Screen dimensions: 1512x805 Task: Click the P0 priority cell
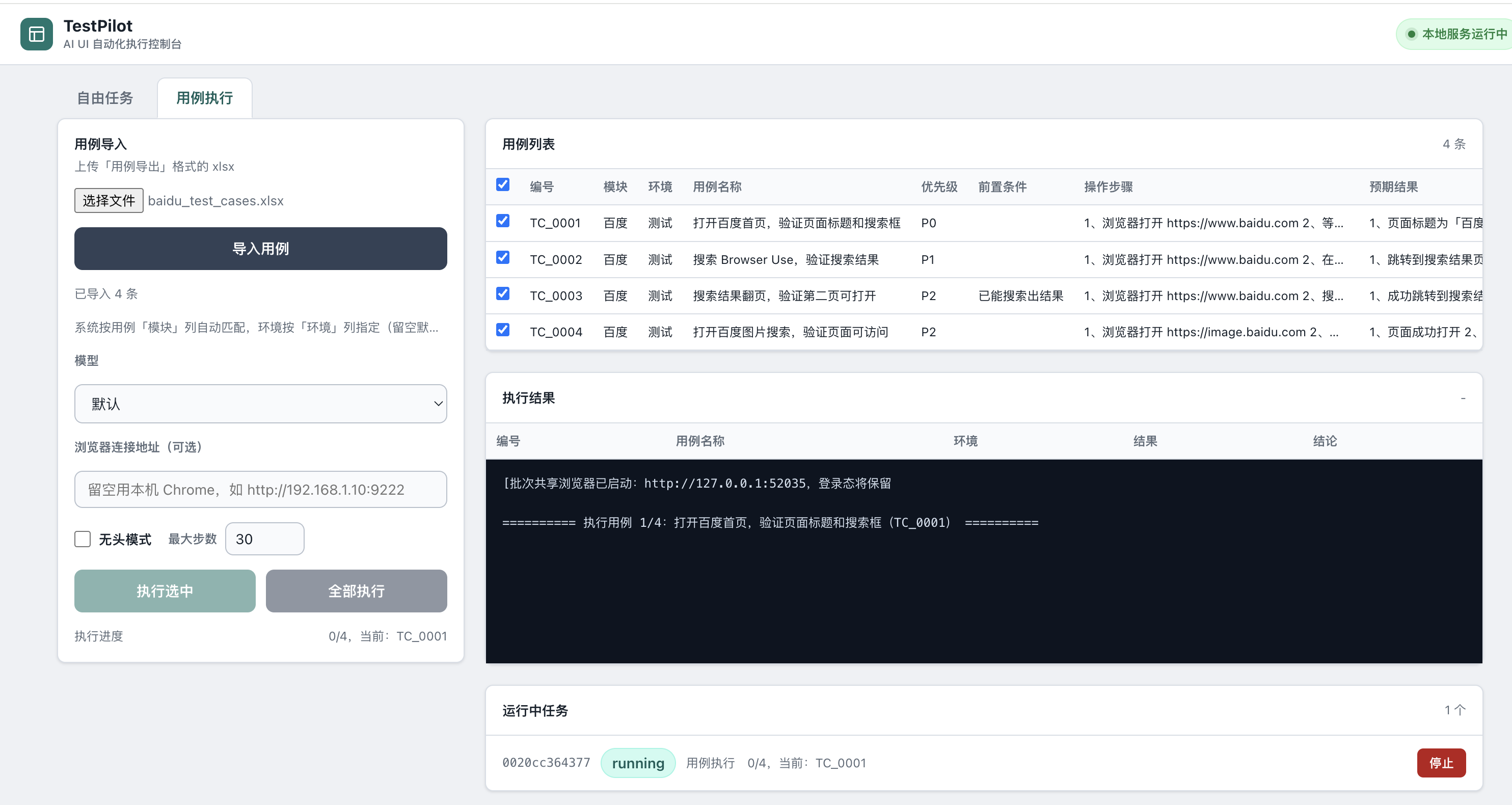pos(929,223)
